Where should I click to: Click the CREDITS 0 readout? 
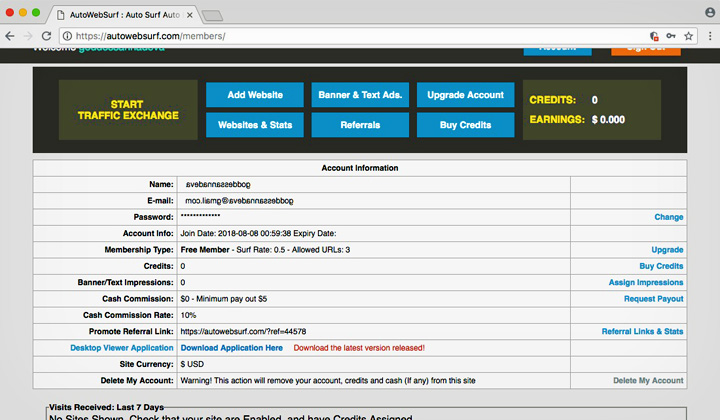point(563,100)
